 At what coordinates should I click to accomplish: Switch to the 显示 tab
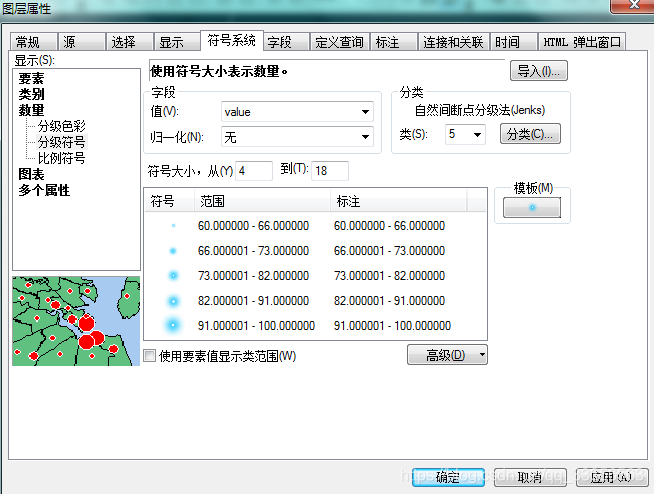click(x=177, y=42)
